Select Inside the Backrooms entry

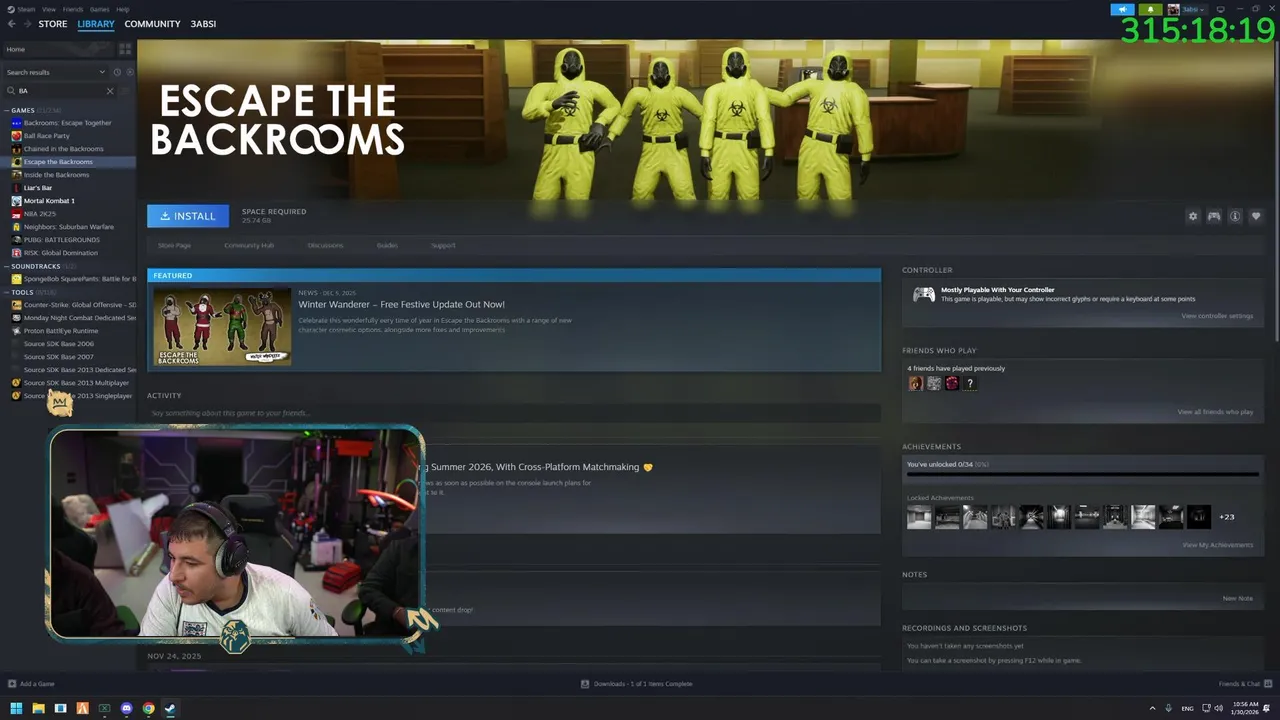coord(56,175)
